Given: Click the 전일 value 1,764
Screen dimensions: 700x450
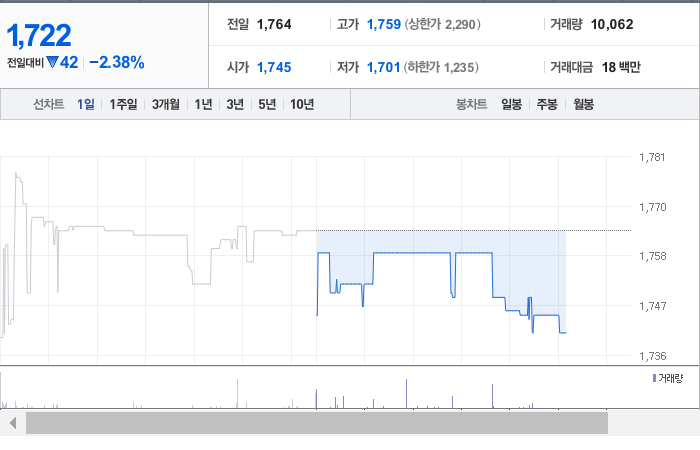Looking at the screenshot, I should (x=274, y=24).
